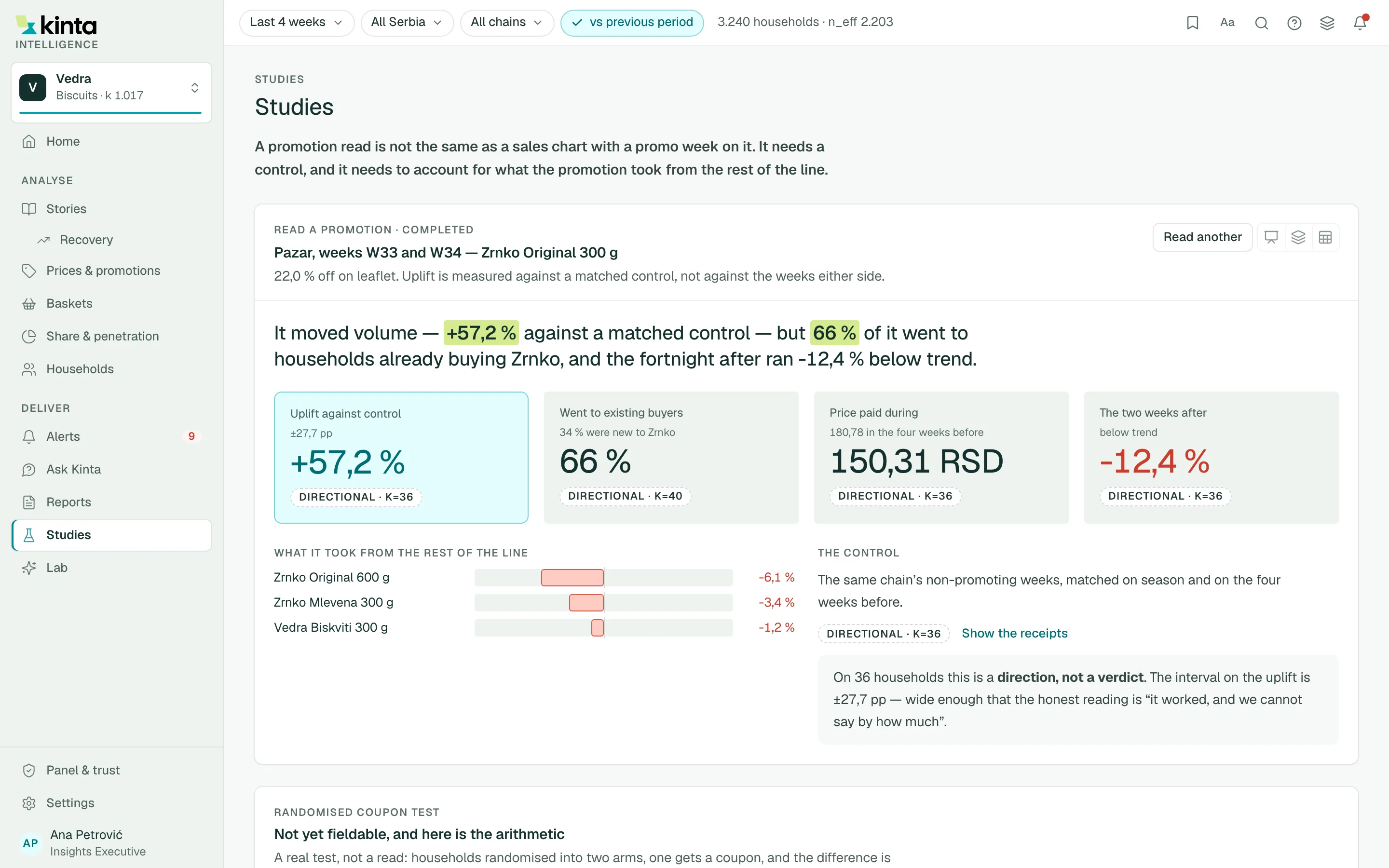Select Studies in sidebar

click(x=111, y=535)
